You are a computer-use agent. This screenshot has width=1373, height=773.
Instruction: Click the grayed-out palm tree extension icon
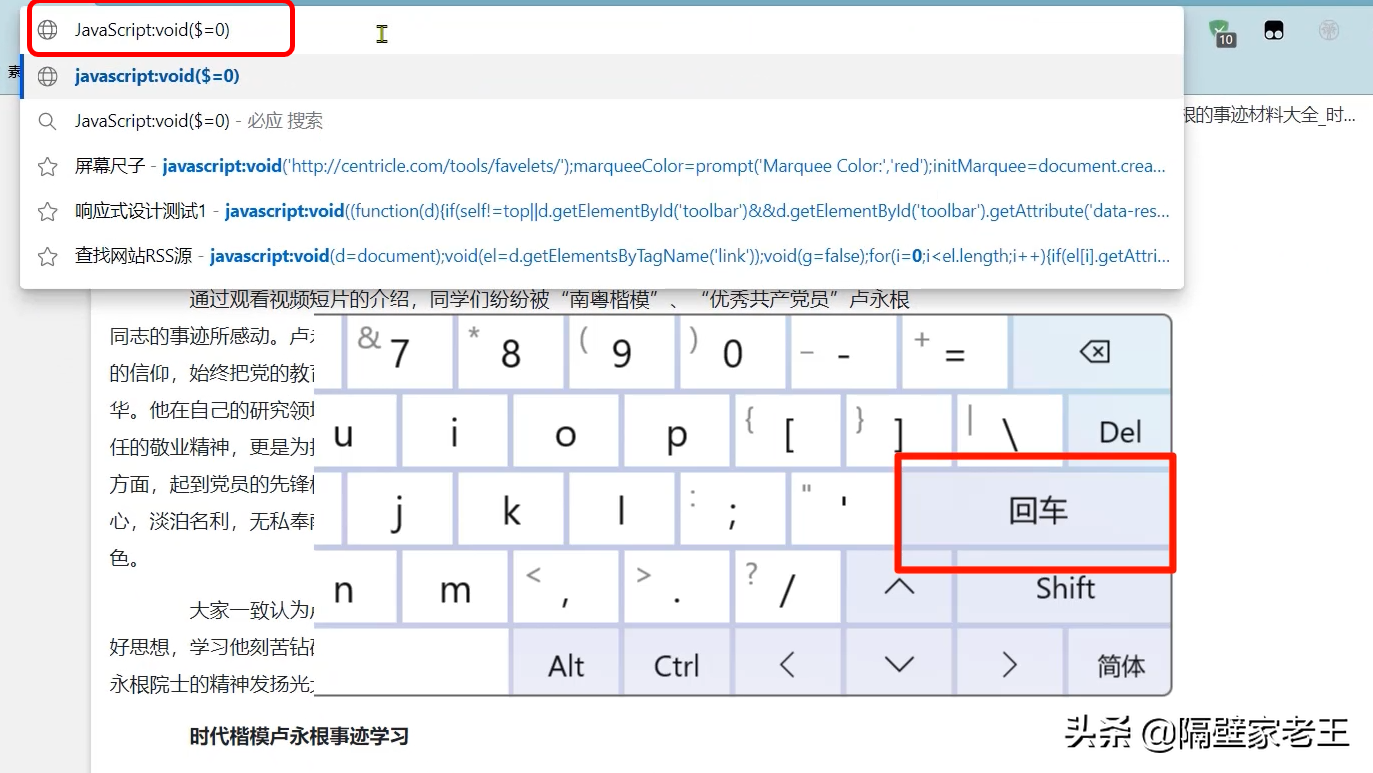[x=1329, y=30]
